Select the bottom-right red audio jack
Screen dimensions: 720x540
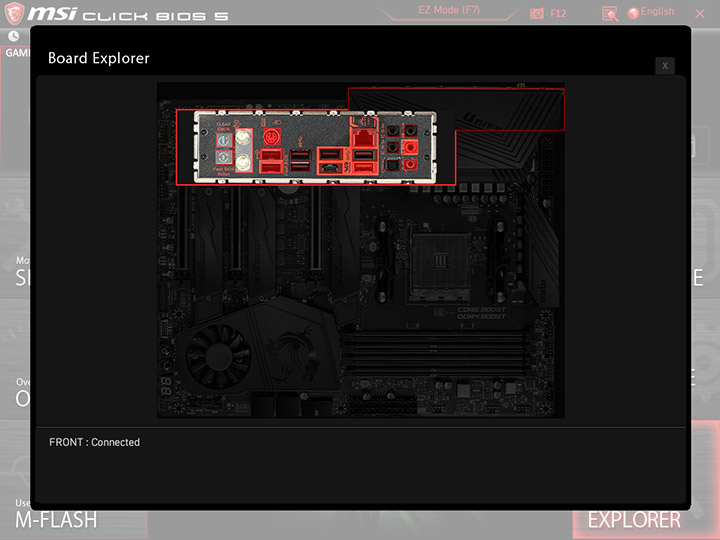point(410,164)
